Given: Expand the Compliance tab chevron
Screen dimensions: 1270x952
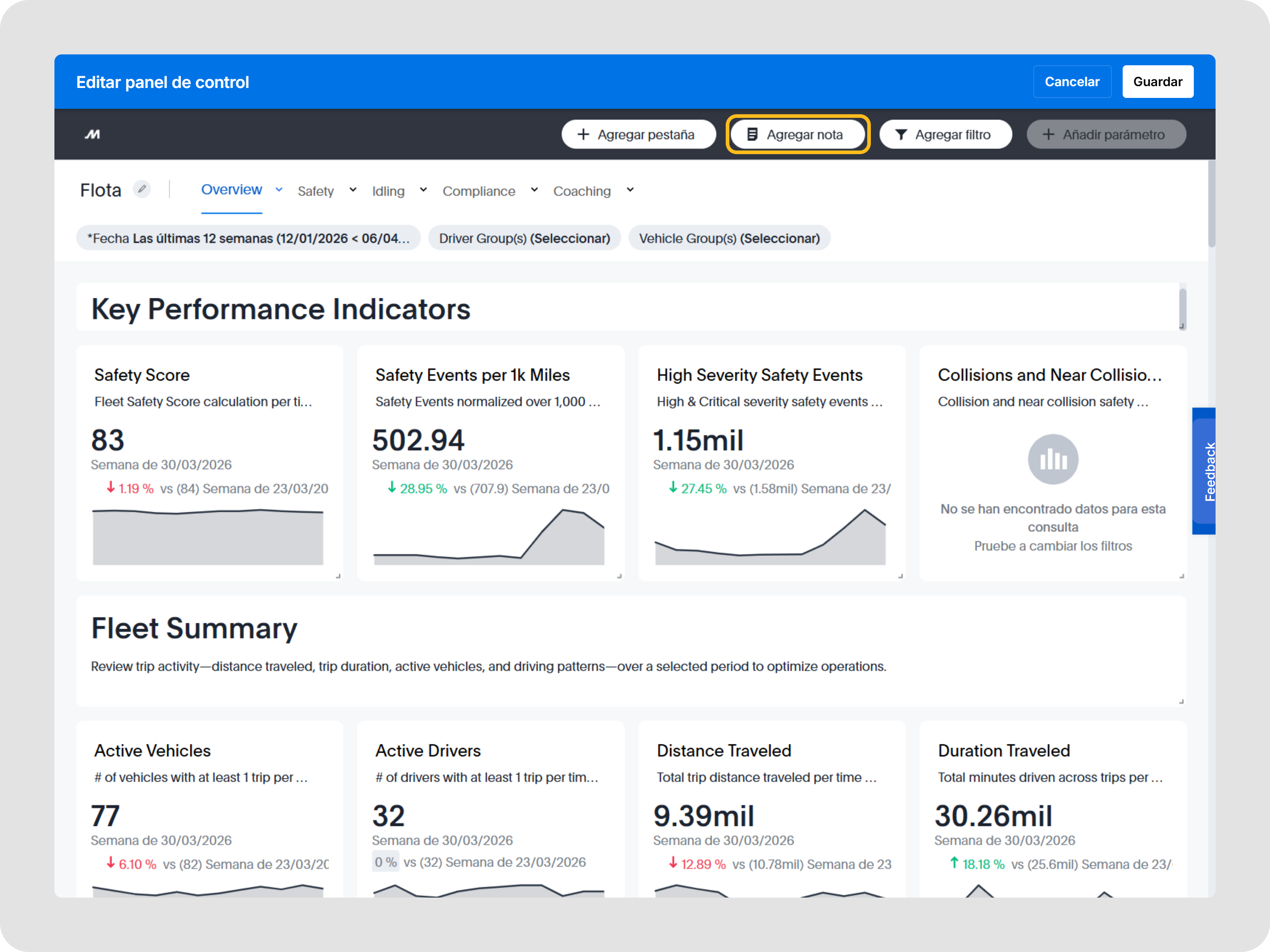Looking at the screenshot, I should (x=534, y=190).
